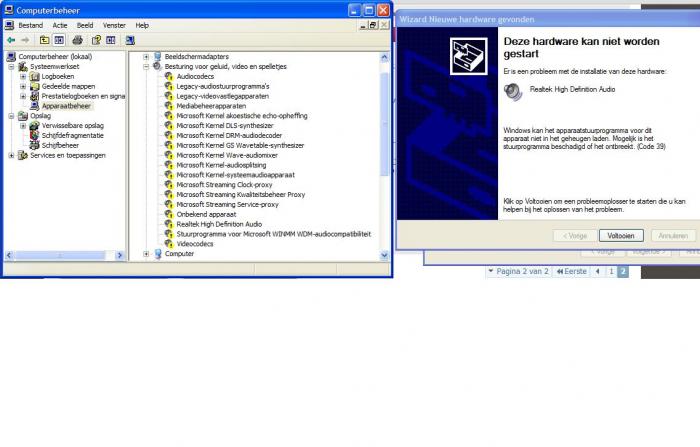This screenshot has width=700, height=447.
Task: Click the highlighted page 2 button
Action: tap(623, 271)
